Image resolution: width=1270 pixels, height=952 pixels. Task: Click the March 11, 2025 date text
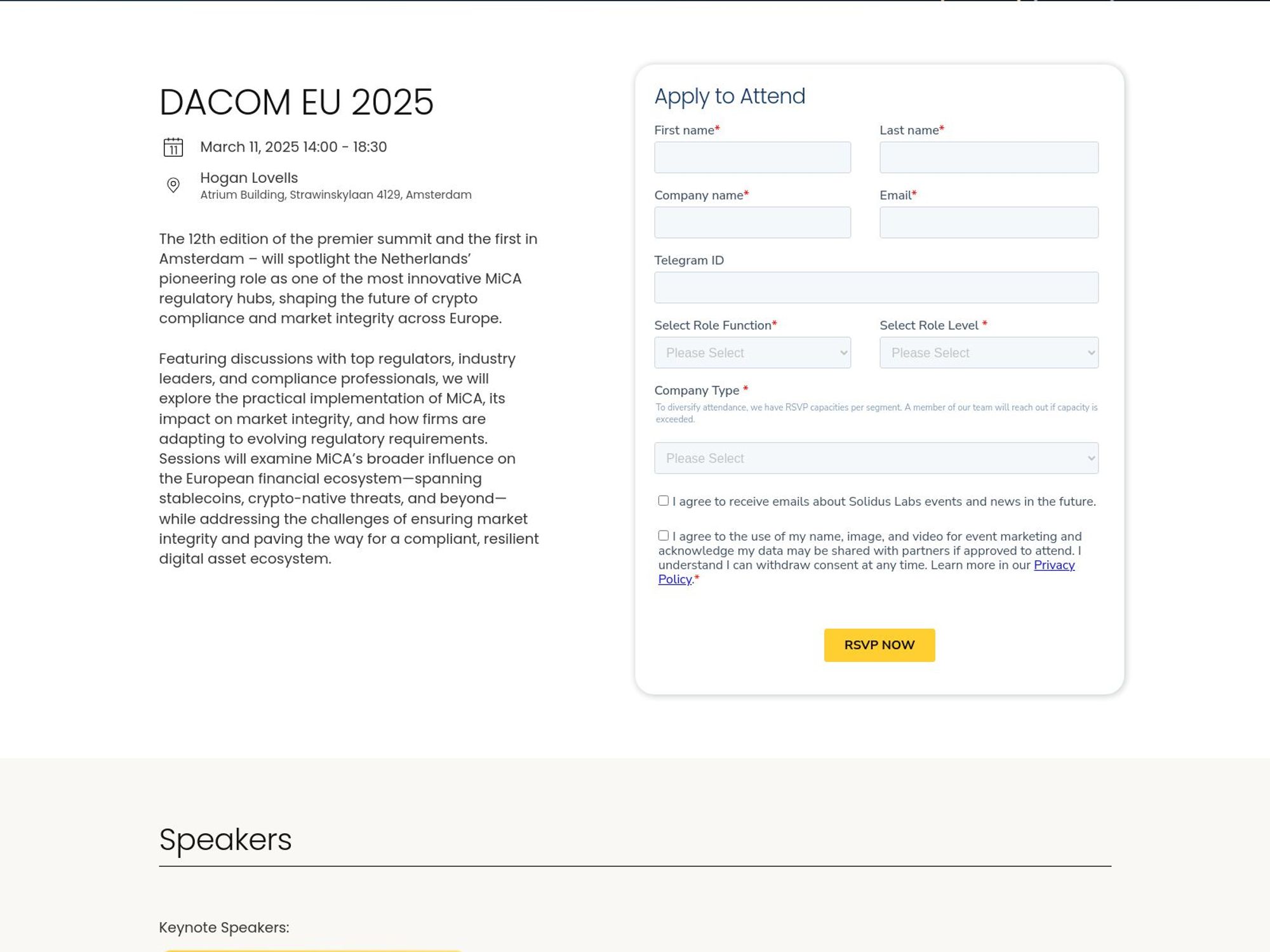pyautogui.click(x=293, y=147)
